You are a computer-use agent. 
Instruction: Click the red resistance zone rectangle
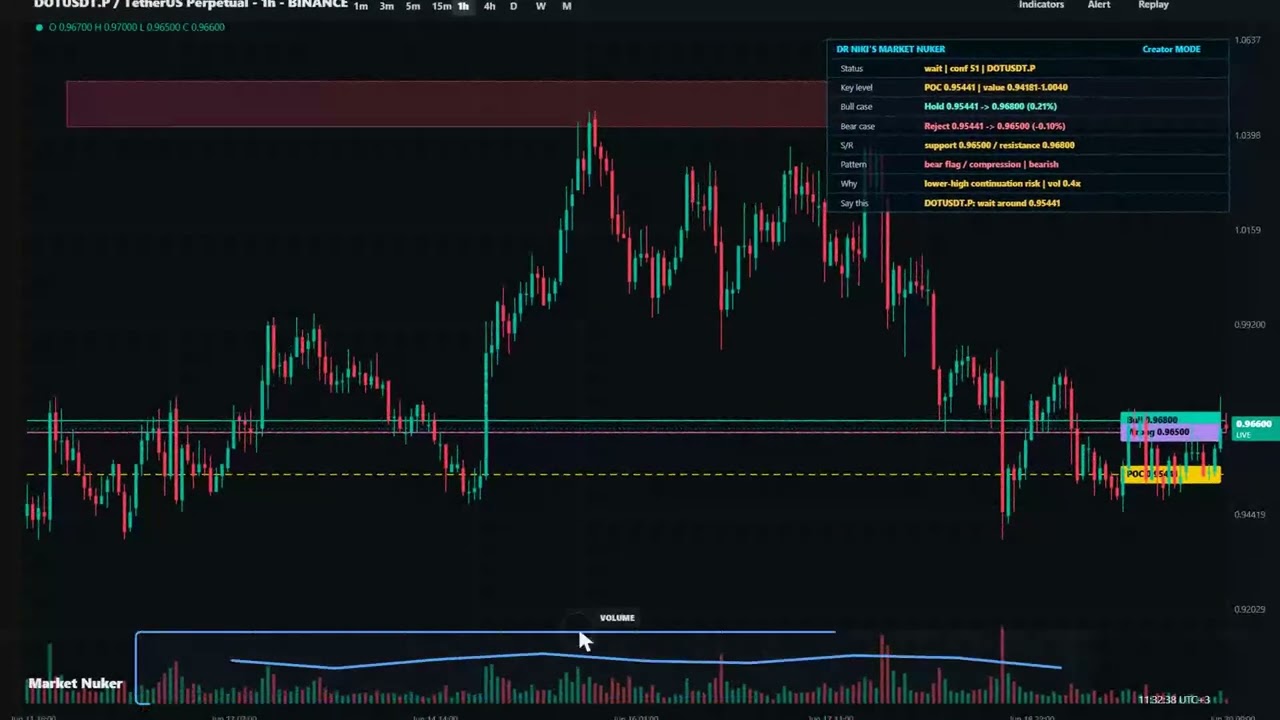click(447, 104)
